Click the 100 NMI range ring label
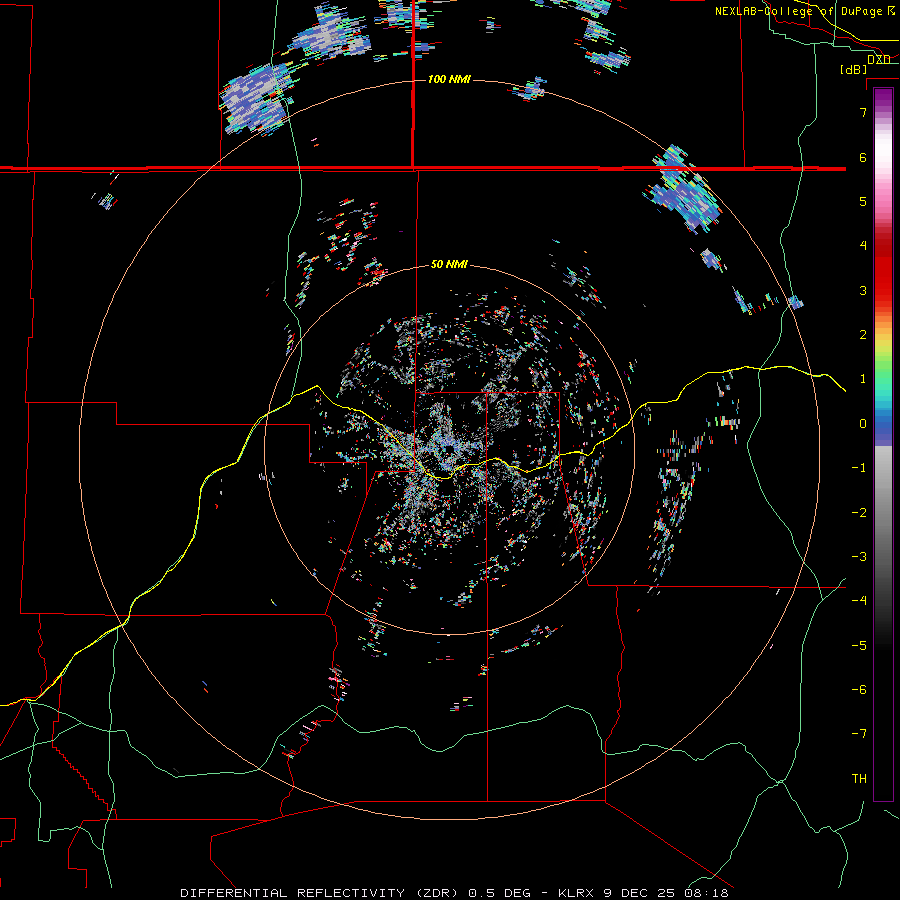This screenshot has width=900, height=900. pos(449,79)
